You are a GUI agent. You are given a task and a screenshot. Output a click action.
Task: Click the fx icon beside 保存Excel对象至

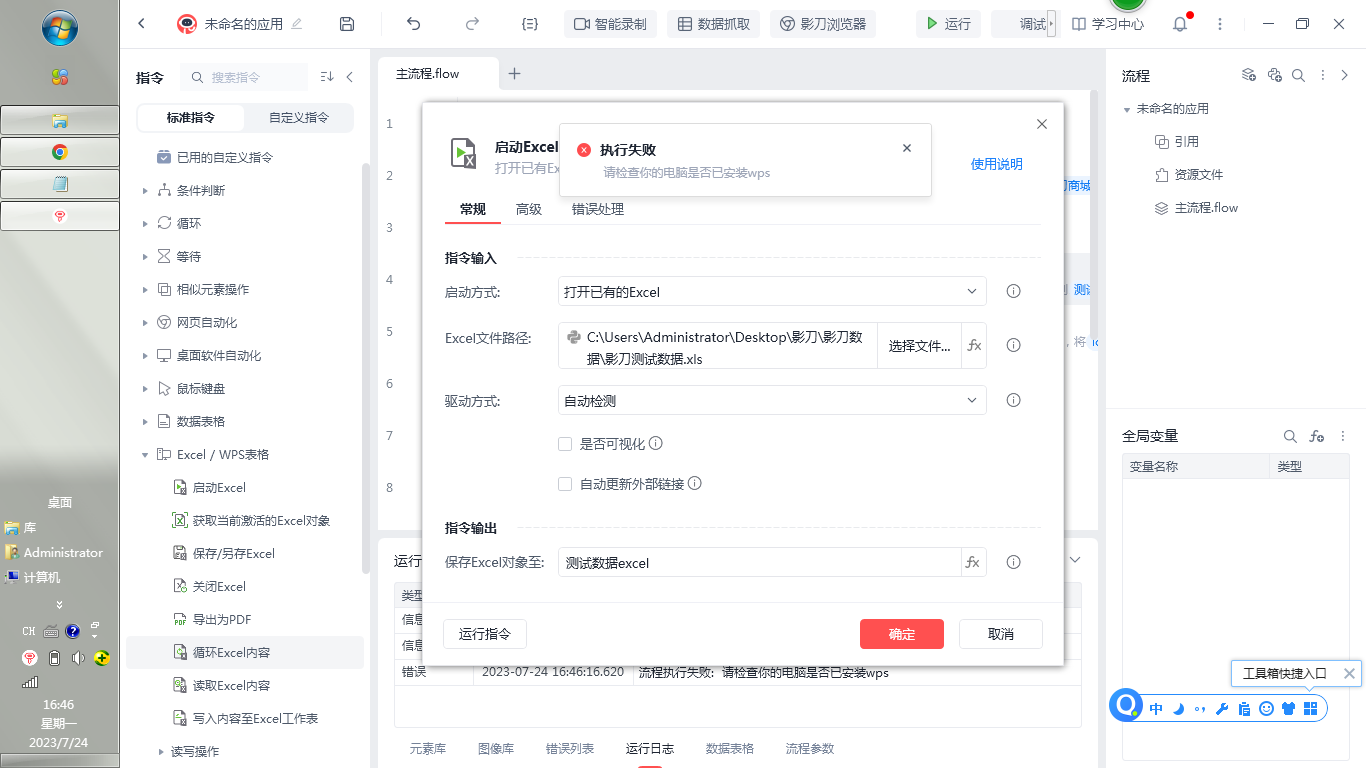pos(973,563)
